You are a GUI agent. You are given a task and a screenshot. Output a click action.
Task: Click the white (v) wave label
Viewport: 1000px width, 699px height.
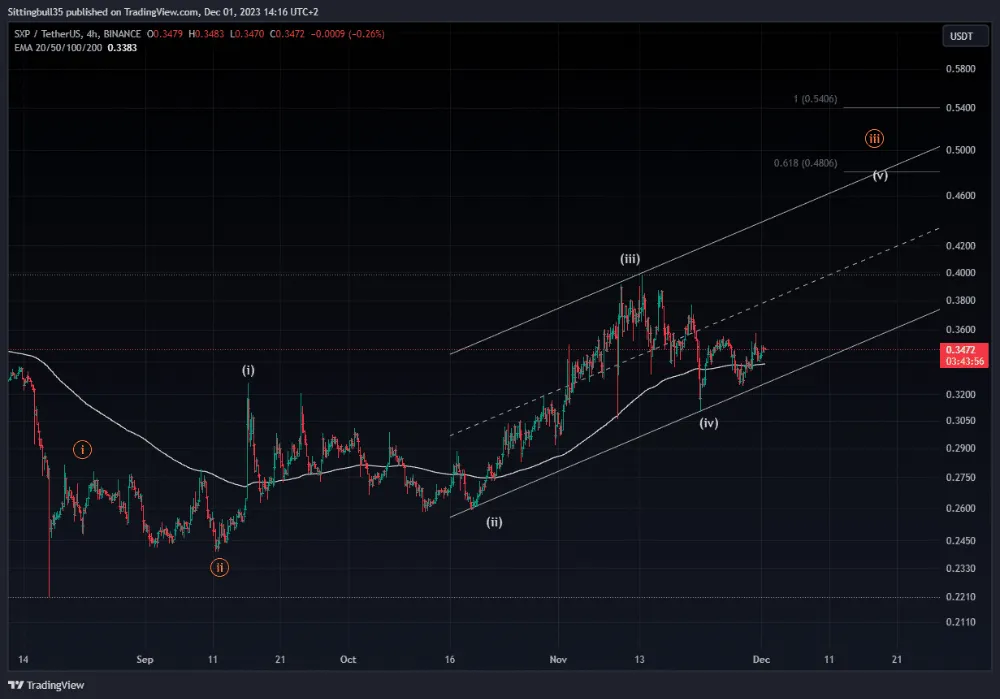coord(880,175)
